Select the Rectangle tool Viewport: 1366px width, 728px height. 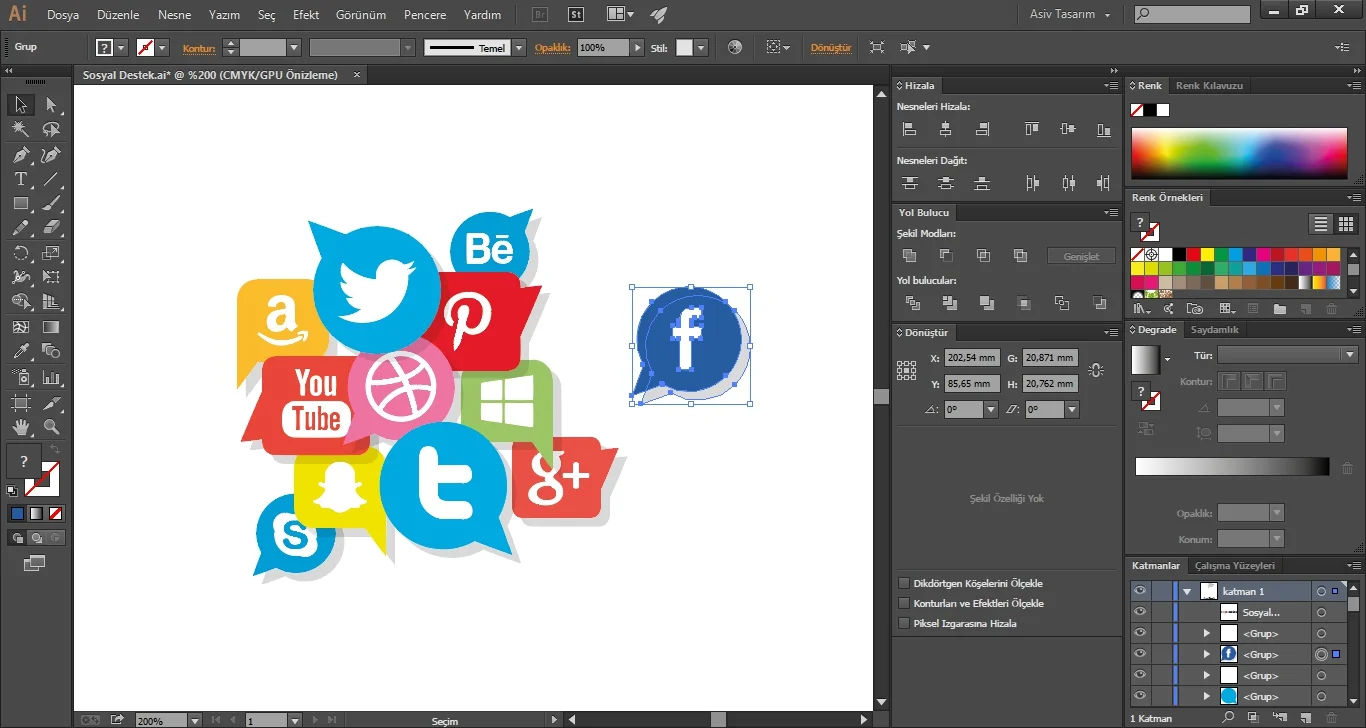pyautogui.click(x=20, y=204)
